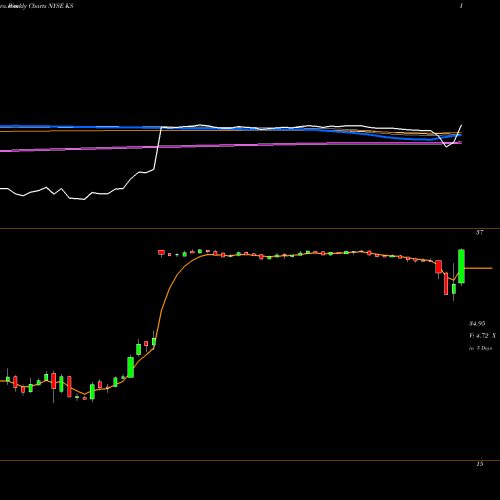
Task: Click the '34.95' price value text
Action: 477,323
